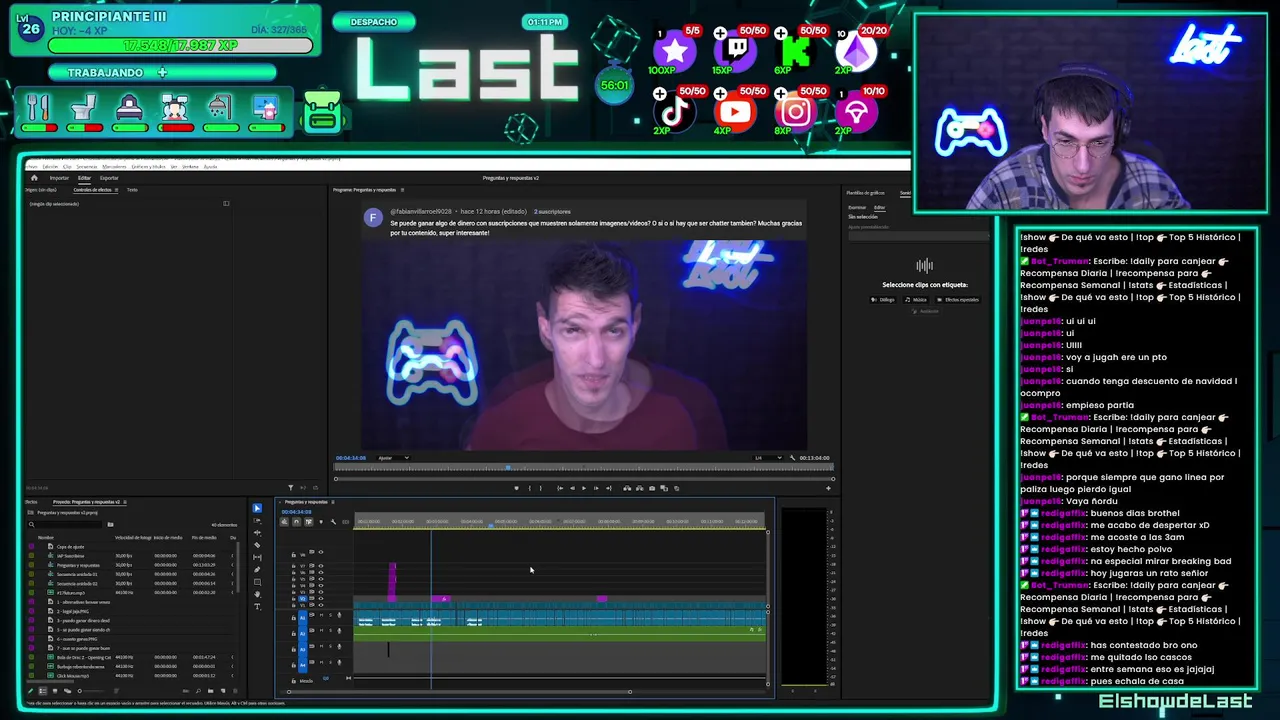1280x720 pixels.
Task: Switch Project panel to Icon view
Action: click(55, 691)
